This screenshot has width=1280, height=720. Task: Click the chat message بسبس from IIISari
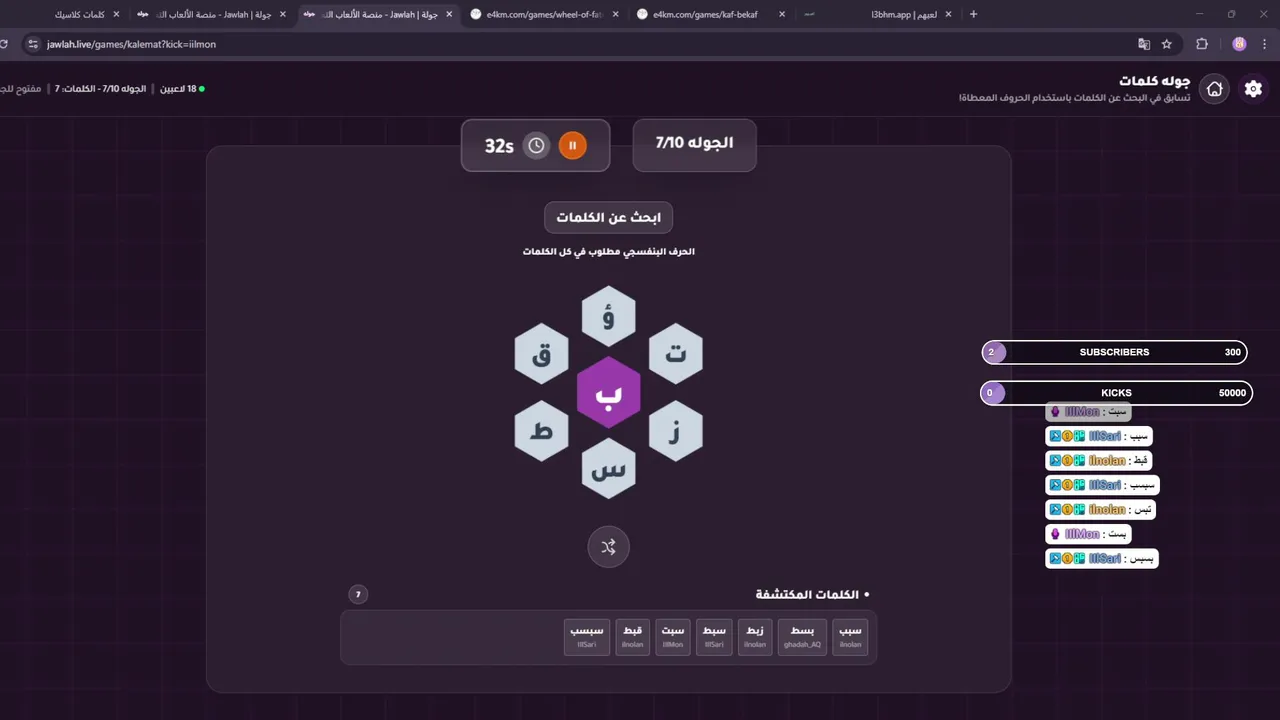click(x=1102, y=558)
